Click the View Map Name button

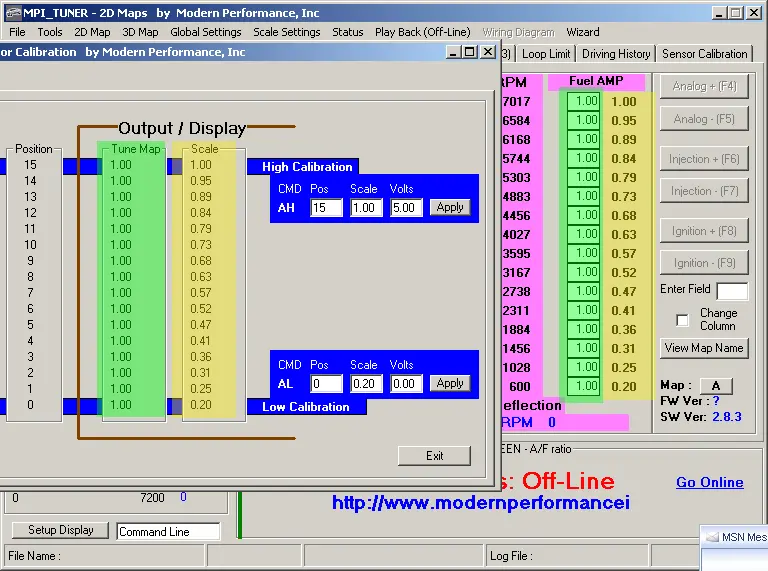[x=704, y=348]
